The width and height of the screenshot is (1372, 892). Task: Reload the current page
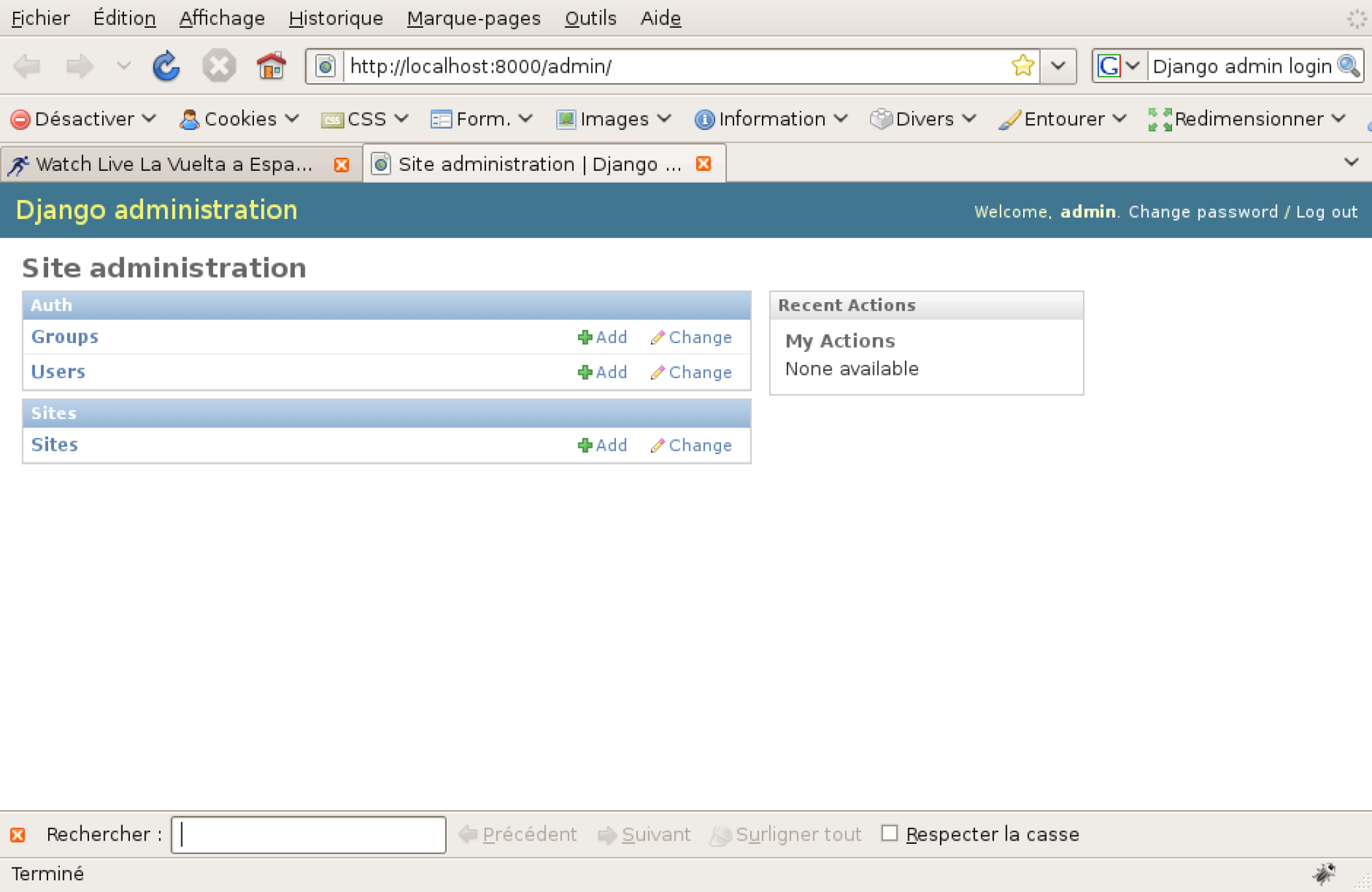coord(166,66)
